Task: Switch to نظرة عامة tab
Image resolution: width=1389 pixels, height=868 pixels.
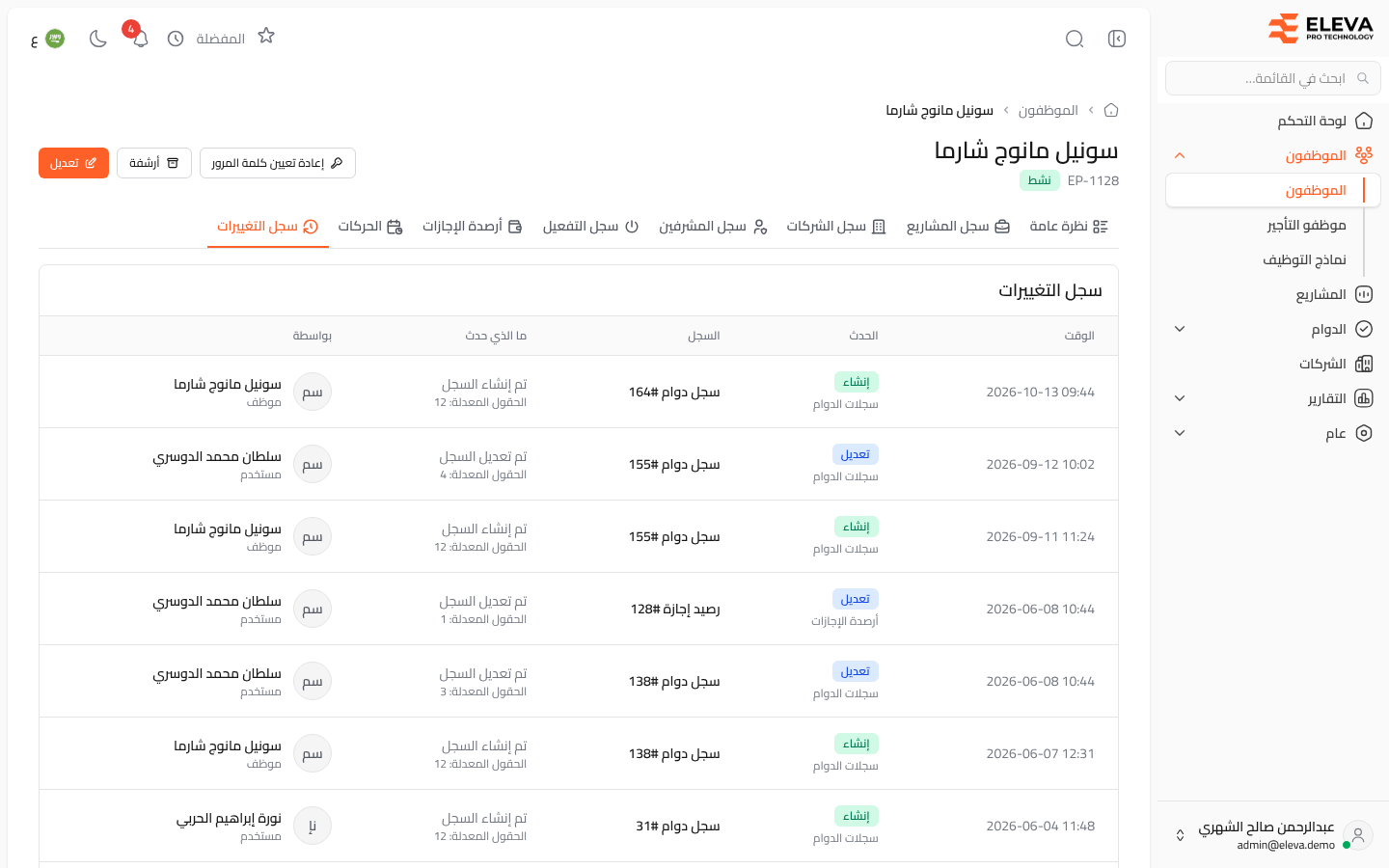Action: [x=1069, y=227]
